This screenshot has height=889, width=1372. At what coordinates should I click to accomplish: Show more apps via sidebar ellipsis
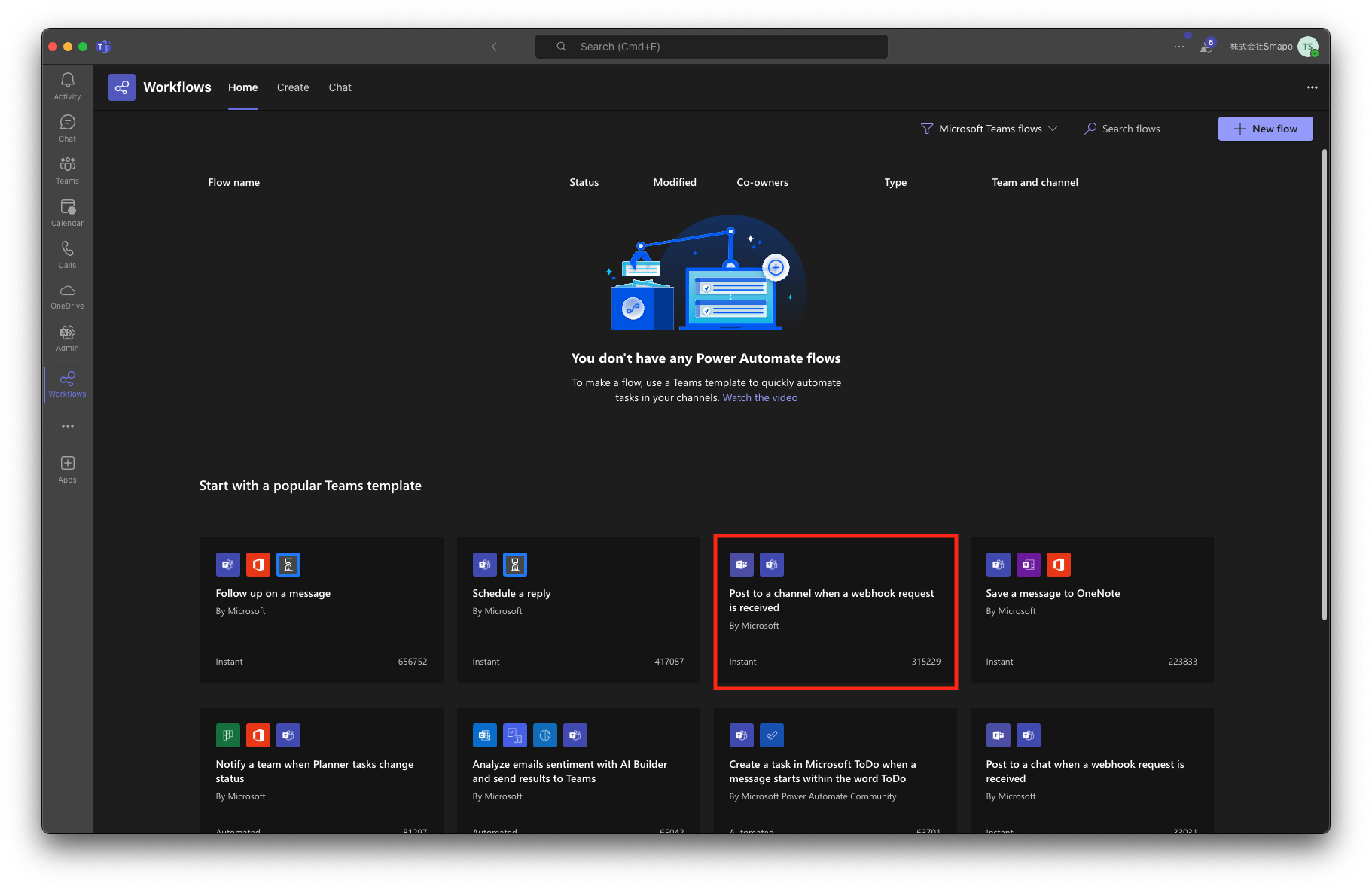68,426
